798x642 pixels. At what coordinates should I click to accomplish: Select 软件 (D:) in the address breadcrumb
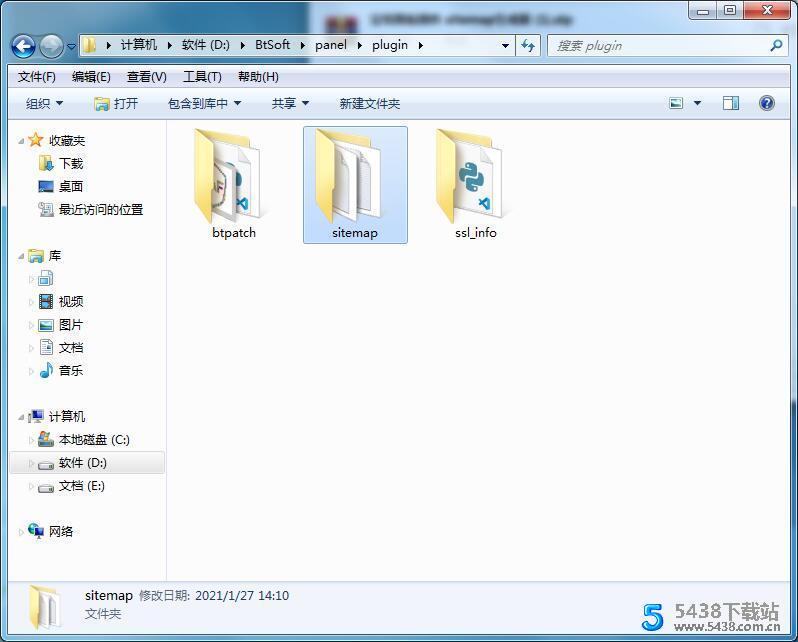click(x=206, y=45)
